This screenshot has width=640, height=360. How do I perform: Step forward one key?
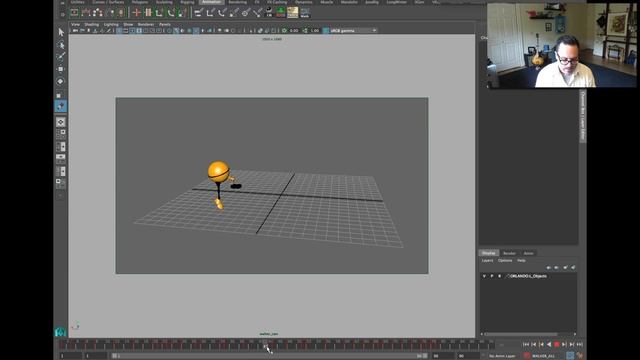coord(564,345)
